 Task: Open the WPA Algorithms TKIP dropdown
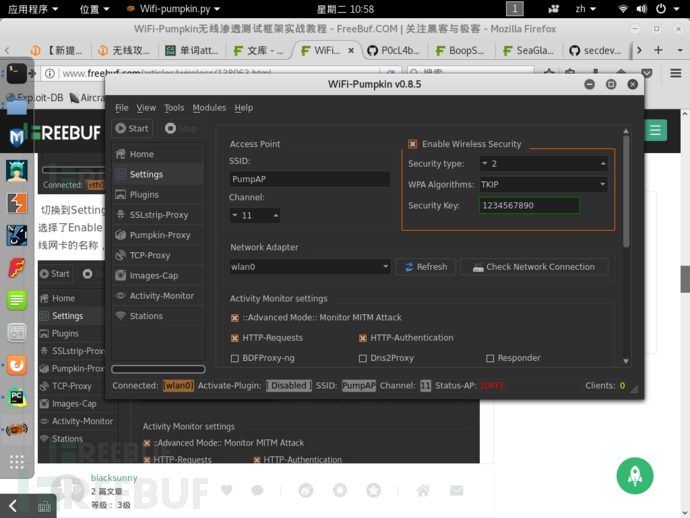543,184
